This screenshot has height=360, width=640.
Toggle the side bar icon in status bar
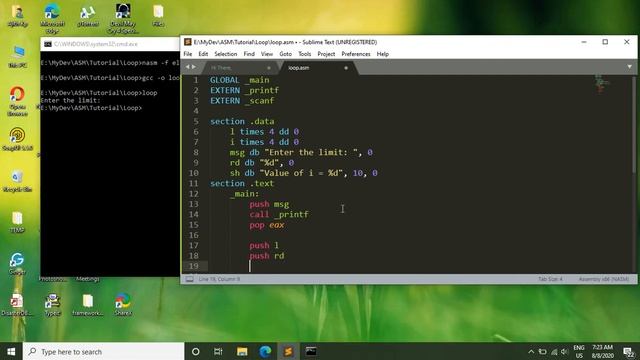tap(189, 279)
